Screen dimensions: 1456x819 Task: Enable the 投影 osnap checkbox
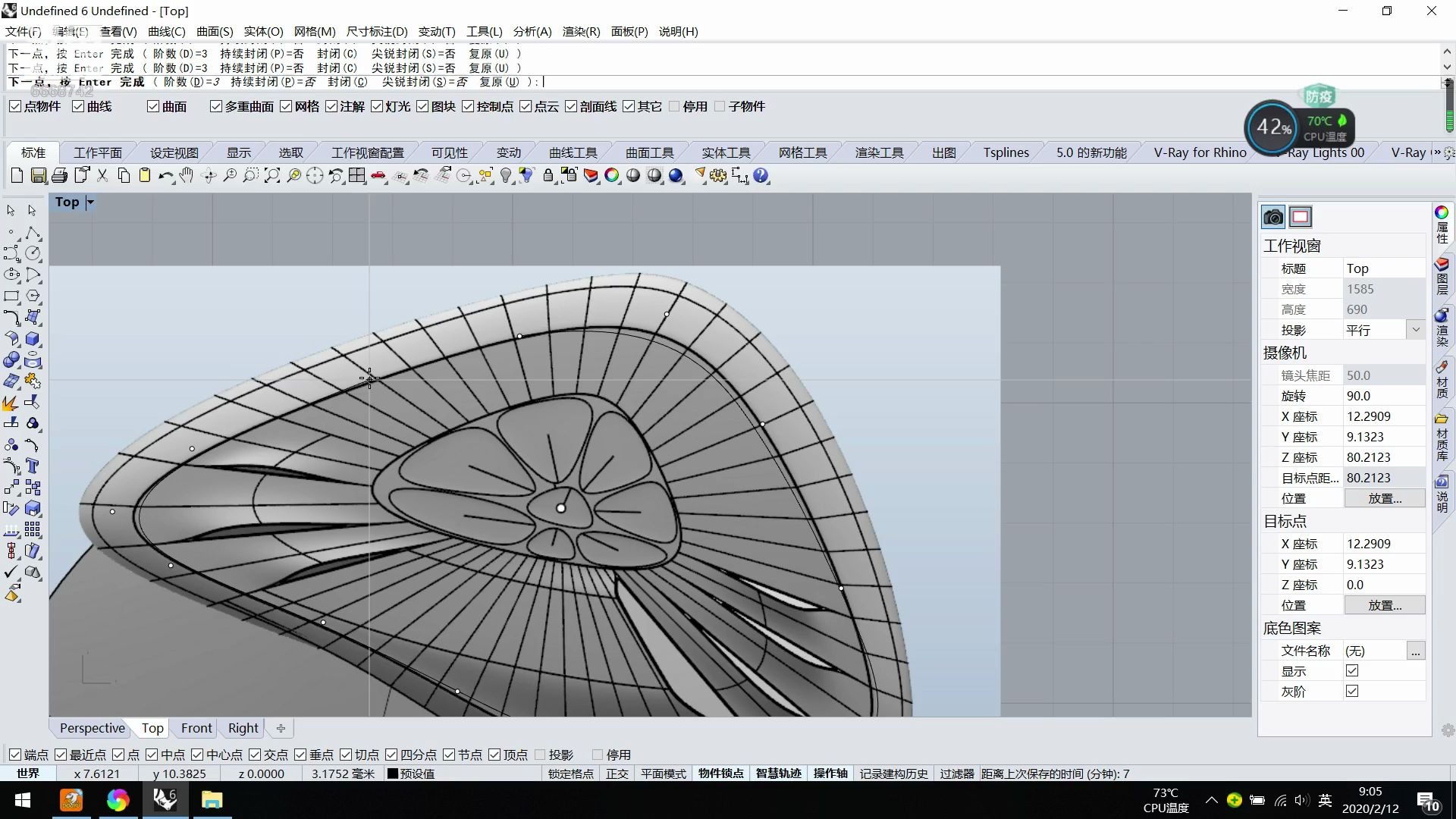click(x=540, y=755)
